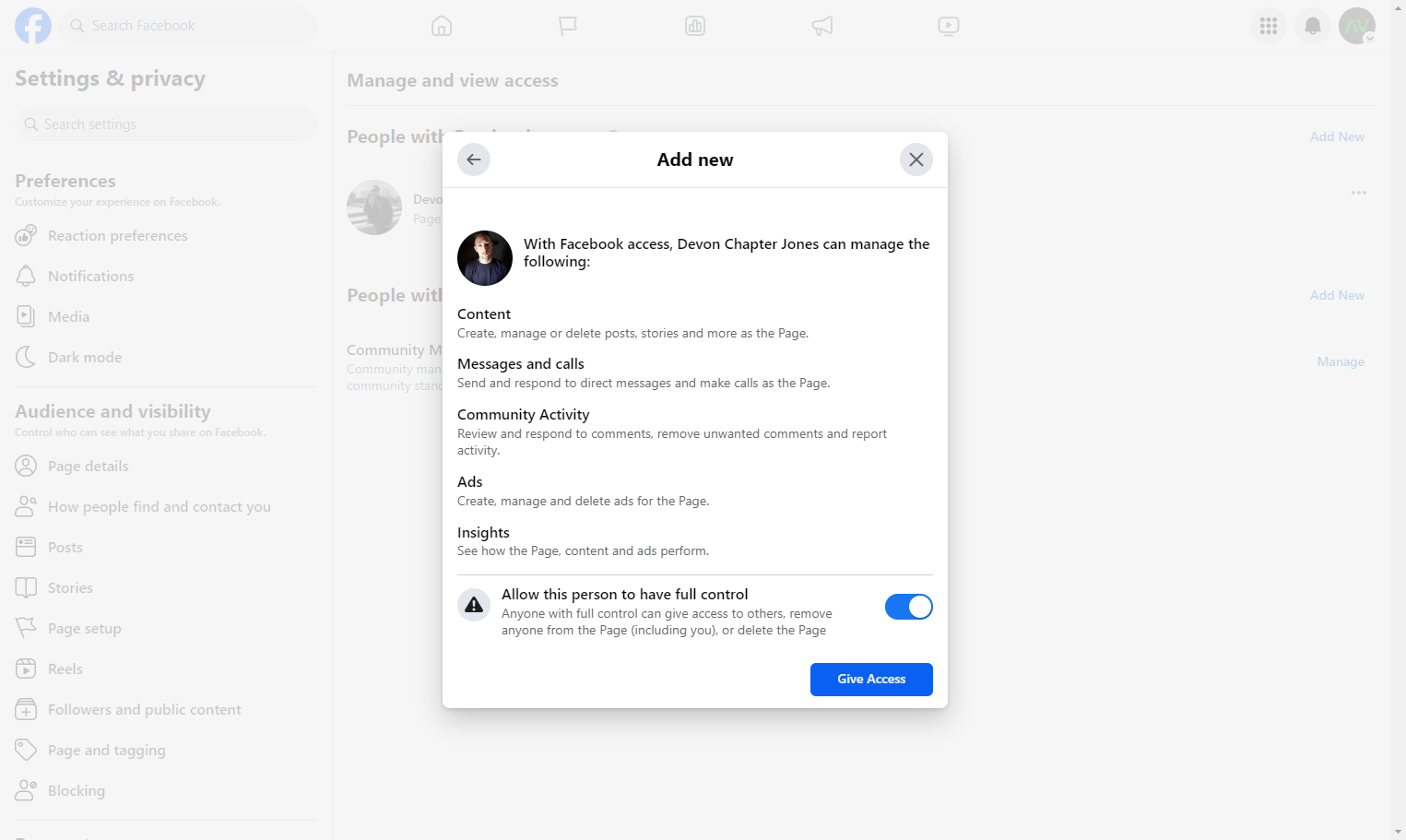Click the Reels icon in sidebar
This screenshot has width=1406, height=840.
tap(26, 668)
